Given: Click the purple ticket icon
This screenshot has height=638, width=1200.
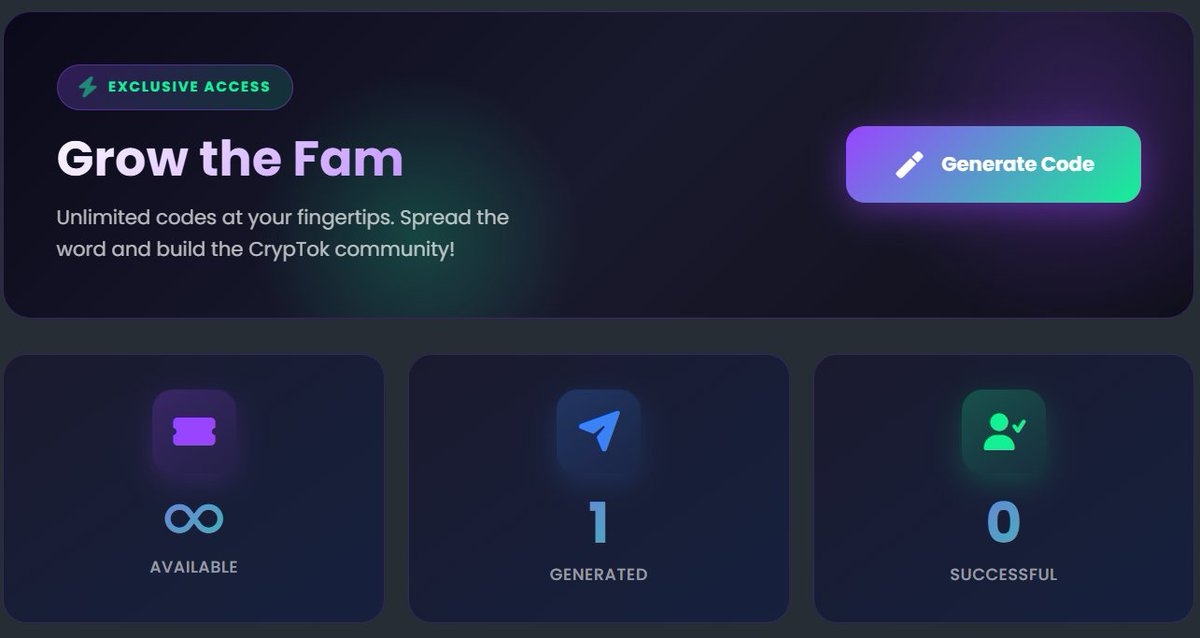Looking at the screenshot, I should [194, 431].
